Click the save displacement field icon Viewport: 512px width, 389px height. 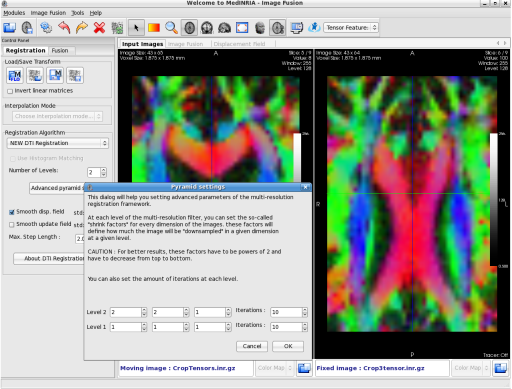[75, 75]
